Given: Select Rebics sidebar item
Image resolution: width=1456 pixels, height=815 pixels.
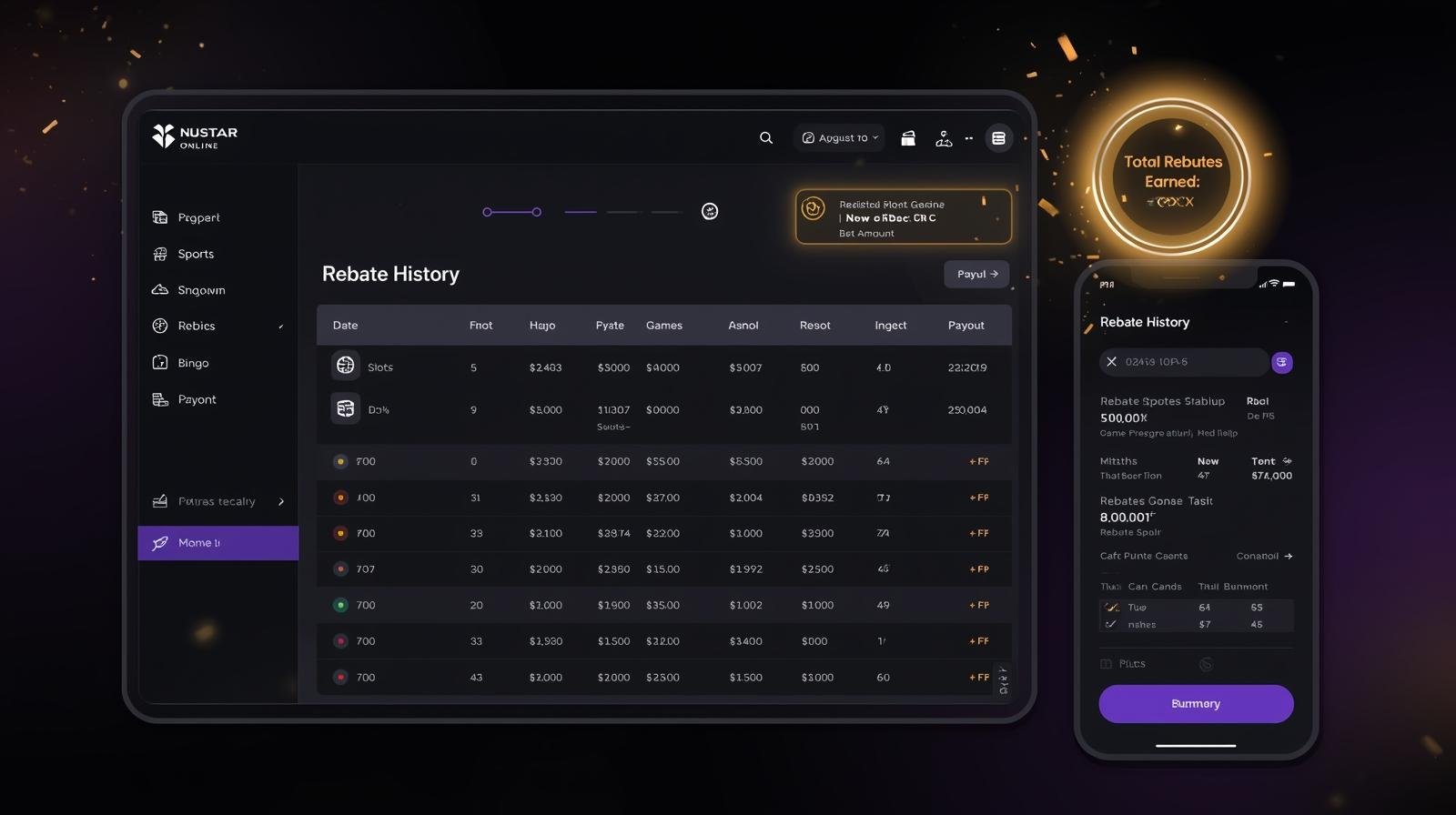Looking at the screenshot, I should tap(197, 326).
